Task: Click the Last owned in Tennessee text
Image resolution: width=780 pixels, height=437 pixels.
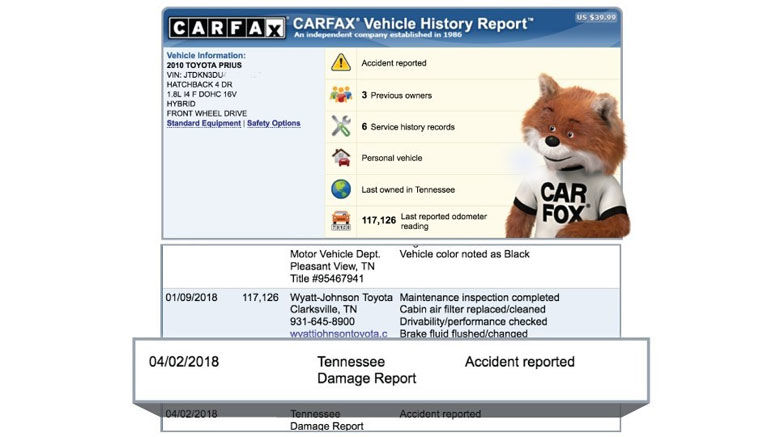Action: pyautogui.click(x=407, y=190)
